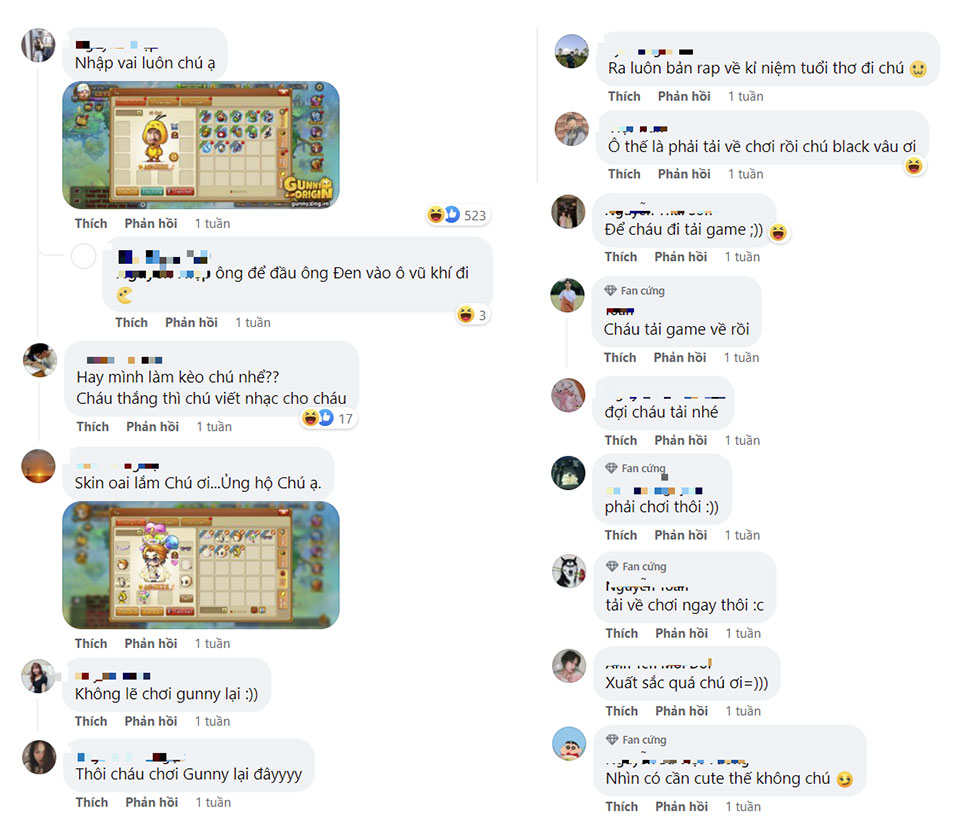The image size is (960, 829).
Task: Open the Gunny Origin yellow chick screenshot
Action: click(x=201, y=145)
